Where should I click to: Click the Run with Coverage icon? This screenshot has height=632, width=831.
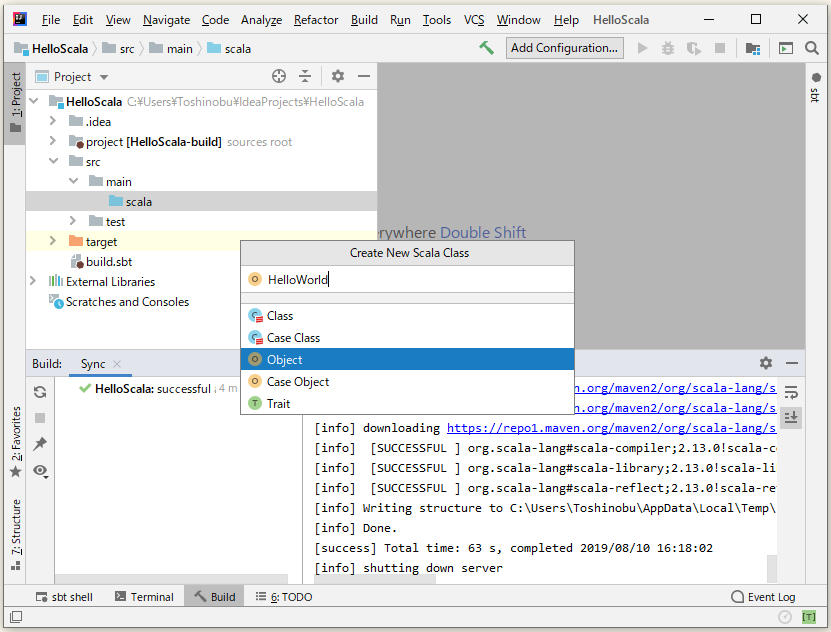click(x=694, y=48)
